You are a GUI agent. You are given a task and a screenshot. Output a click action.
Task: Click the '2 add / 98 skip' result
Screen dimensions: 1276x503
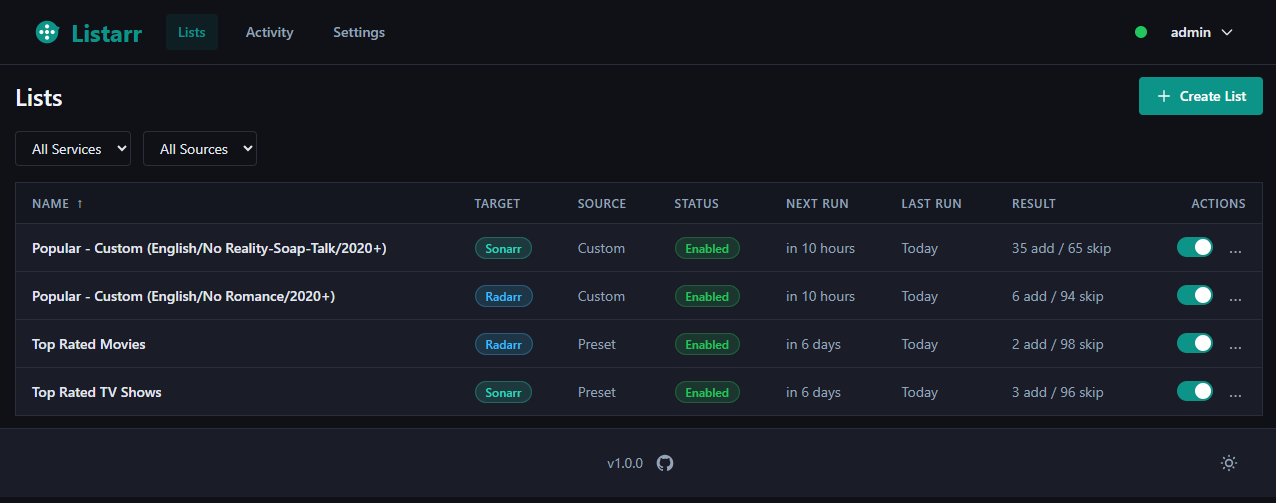tap(1058, 344)
